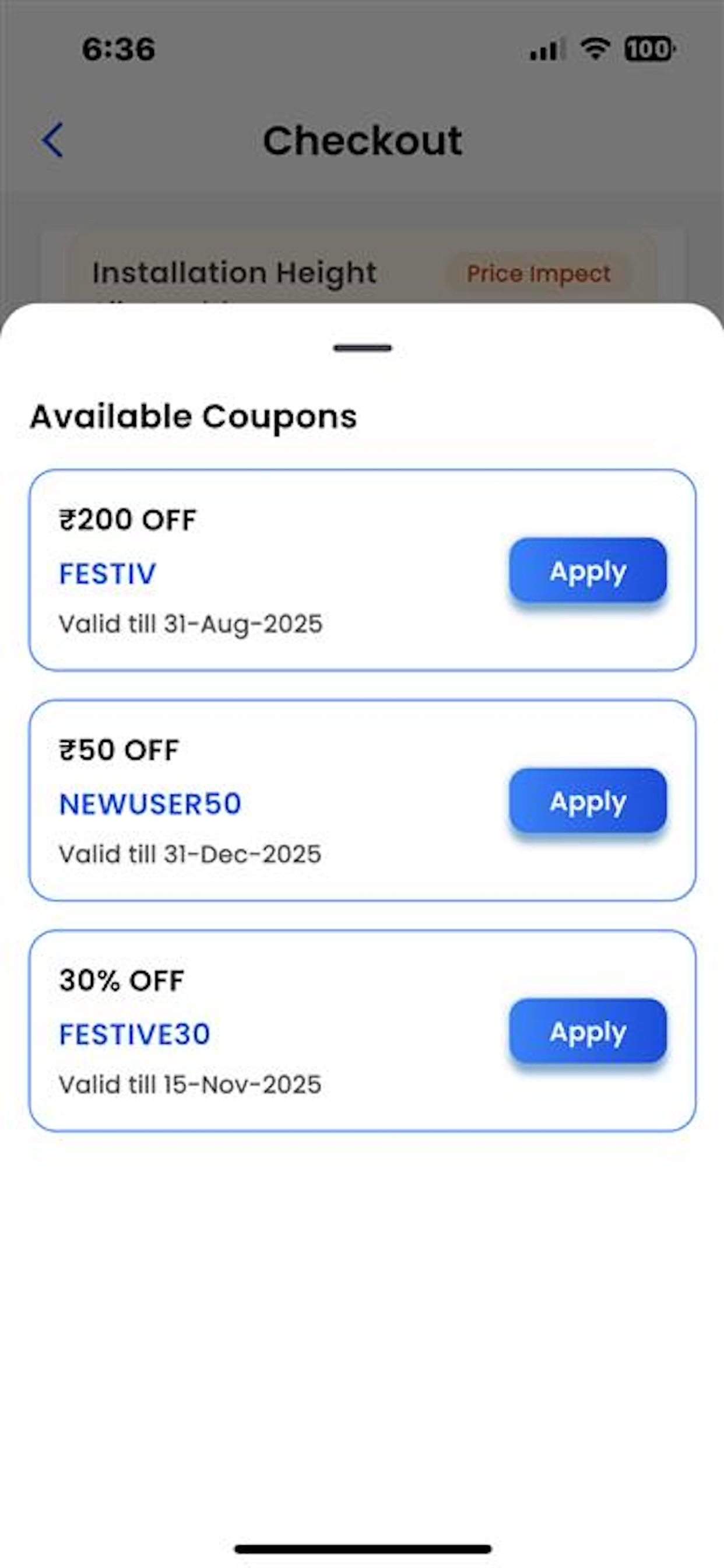Select the FESTIVE30 coupon code text
The height and width of the screenshot is (1568, 724).
click(135, 1034)
